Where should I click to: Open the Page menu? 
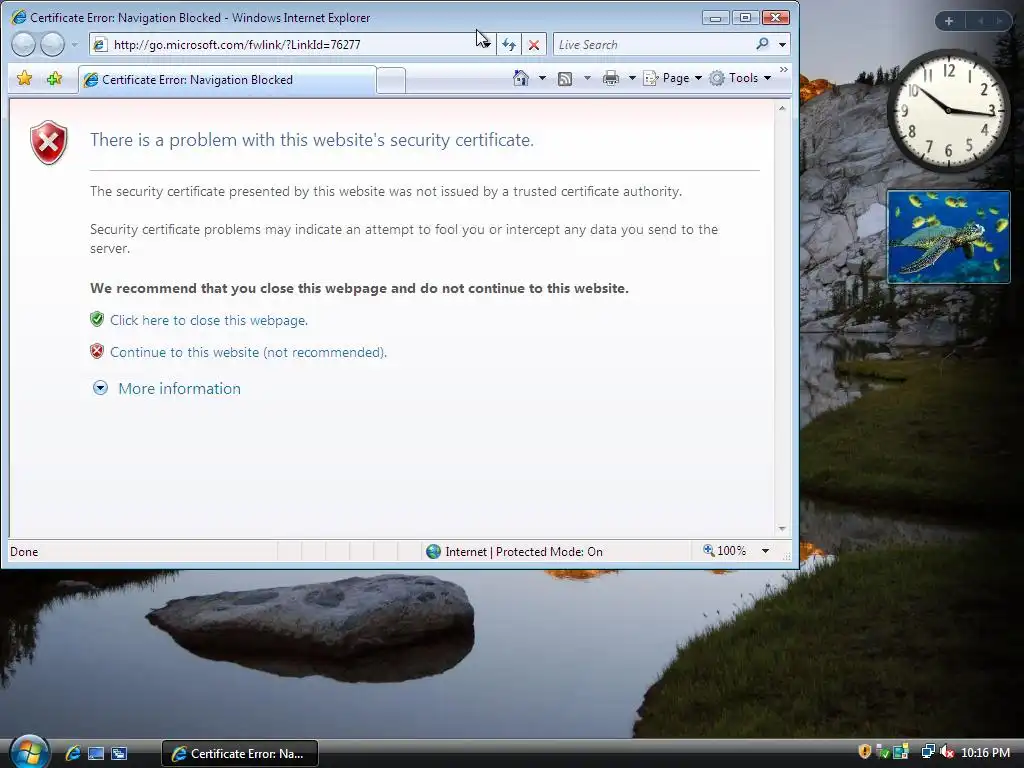673,78
